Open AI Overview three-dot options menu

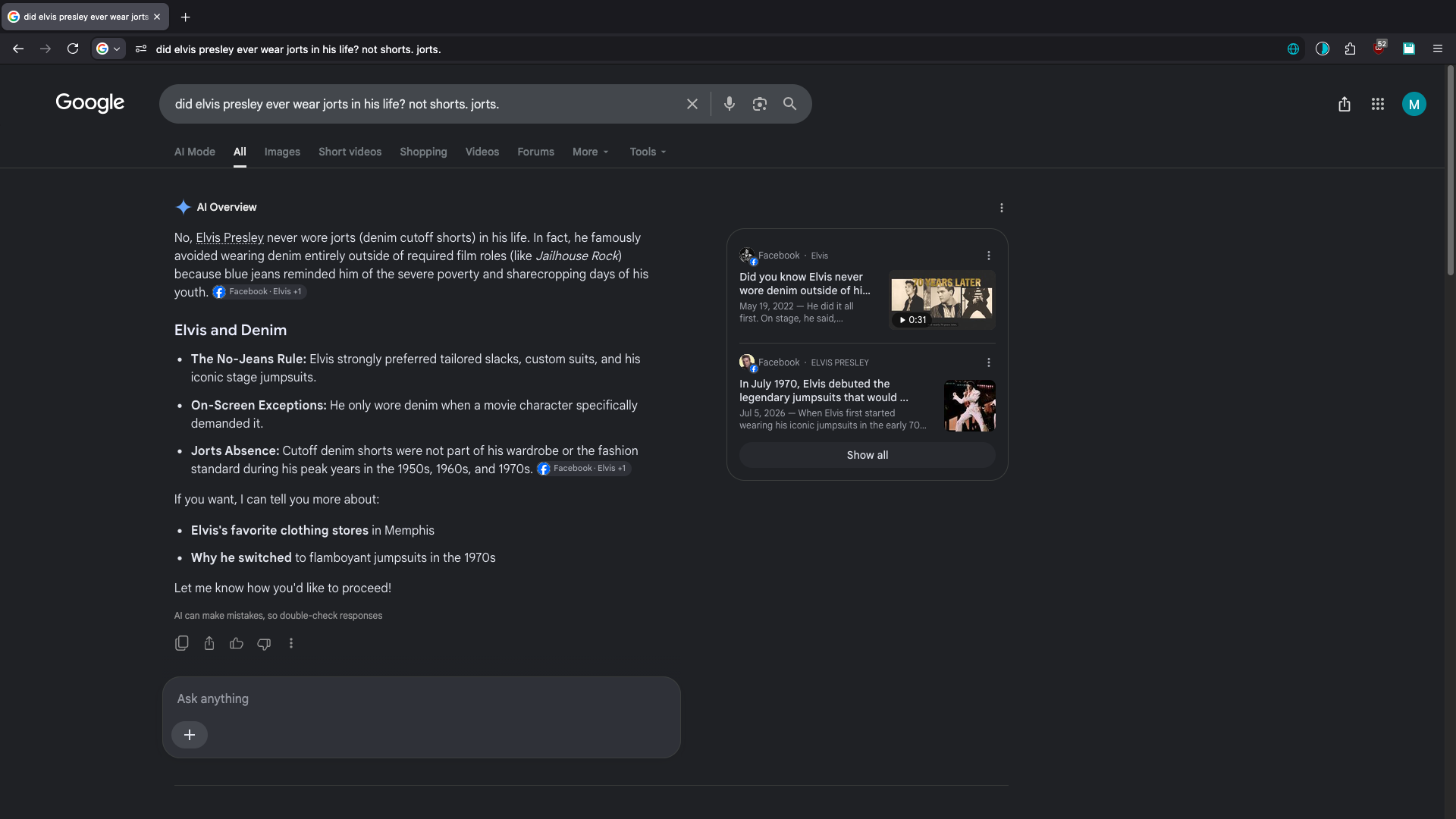(1001, 208)
